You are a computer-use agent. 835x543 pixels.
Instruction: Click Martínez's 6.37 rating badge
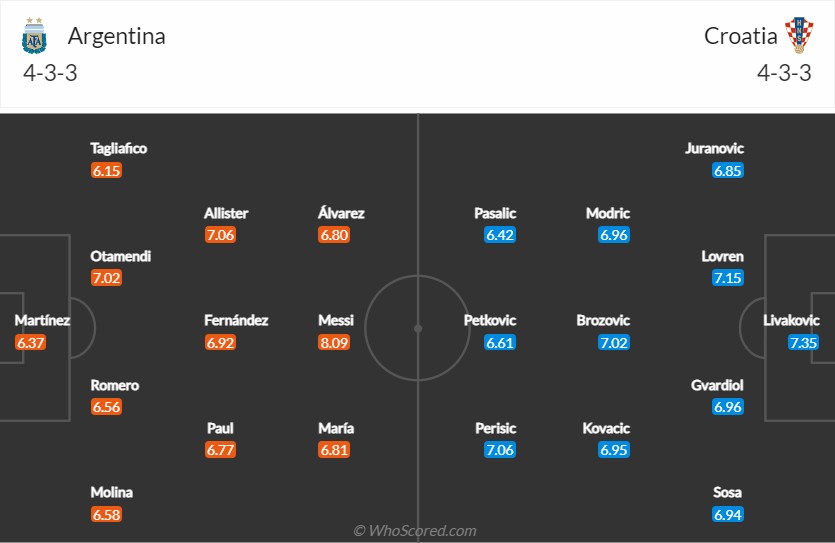tap(30, 342)
